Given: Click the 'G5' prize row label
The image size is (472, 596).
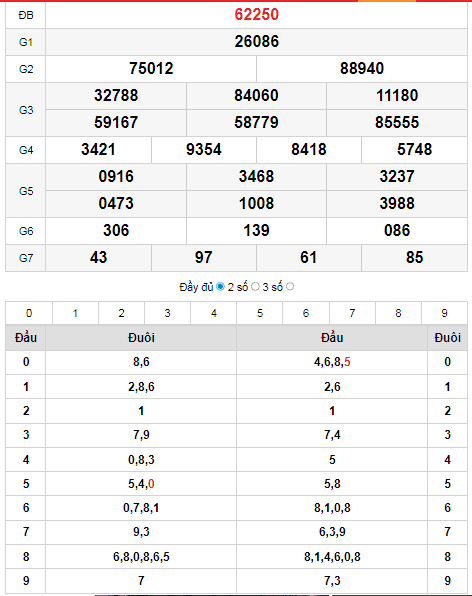Looking at the screenshot, I should 26,191.
